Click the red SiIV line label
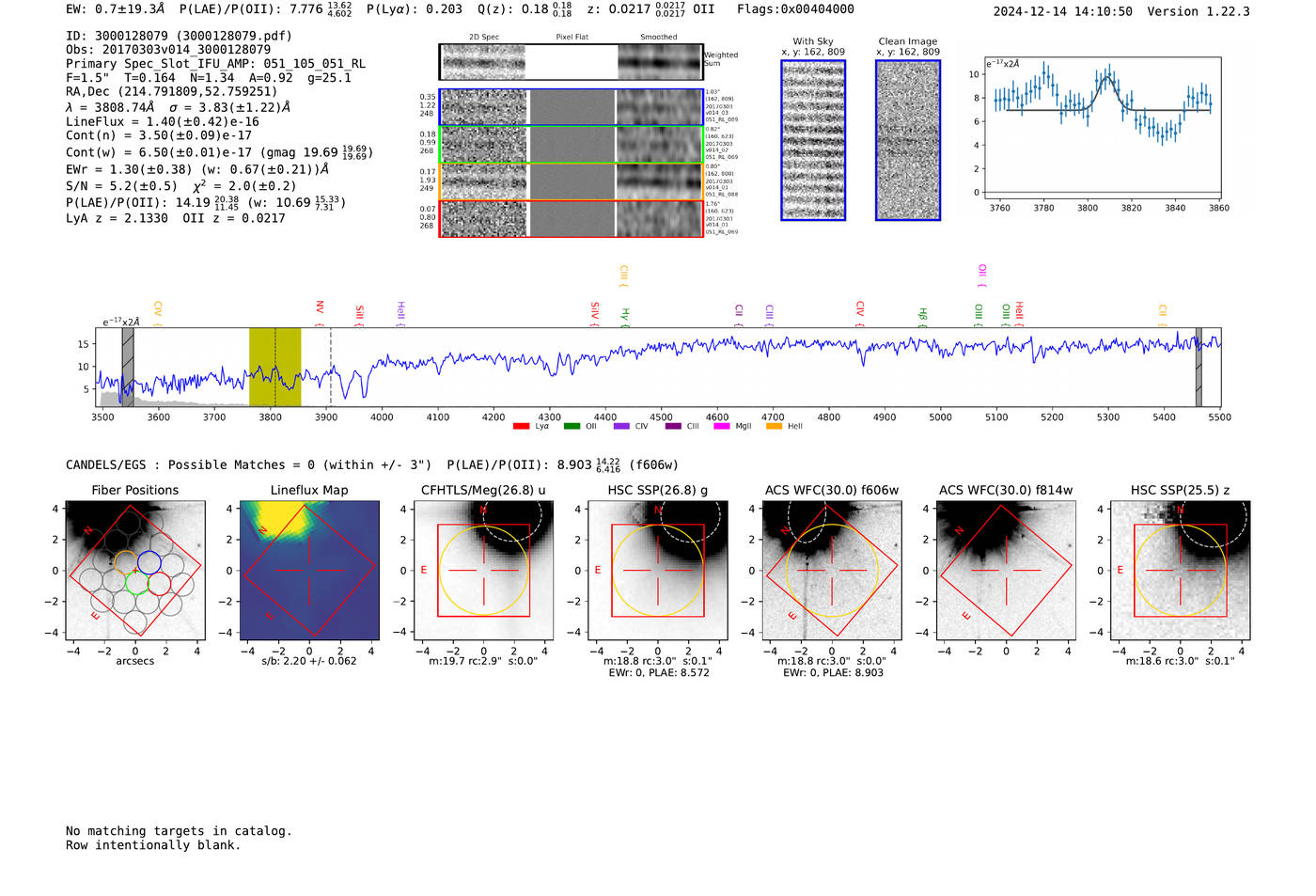This screenshot has height=896, width=1316. tap(594, 312)
